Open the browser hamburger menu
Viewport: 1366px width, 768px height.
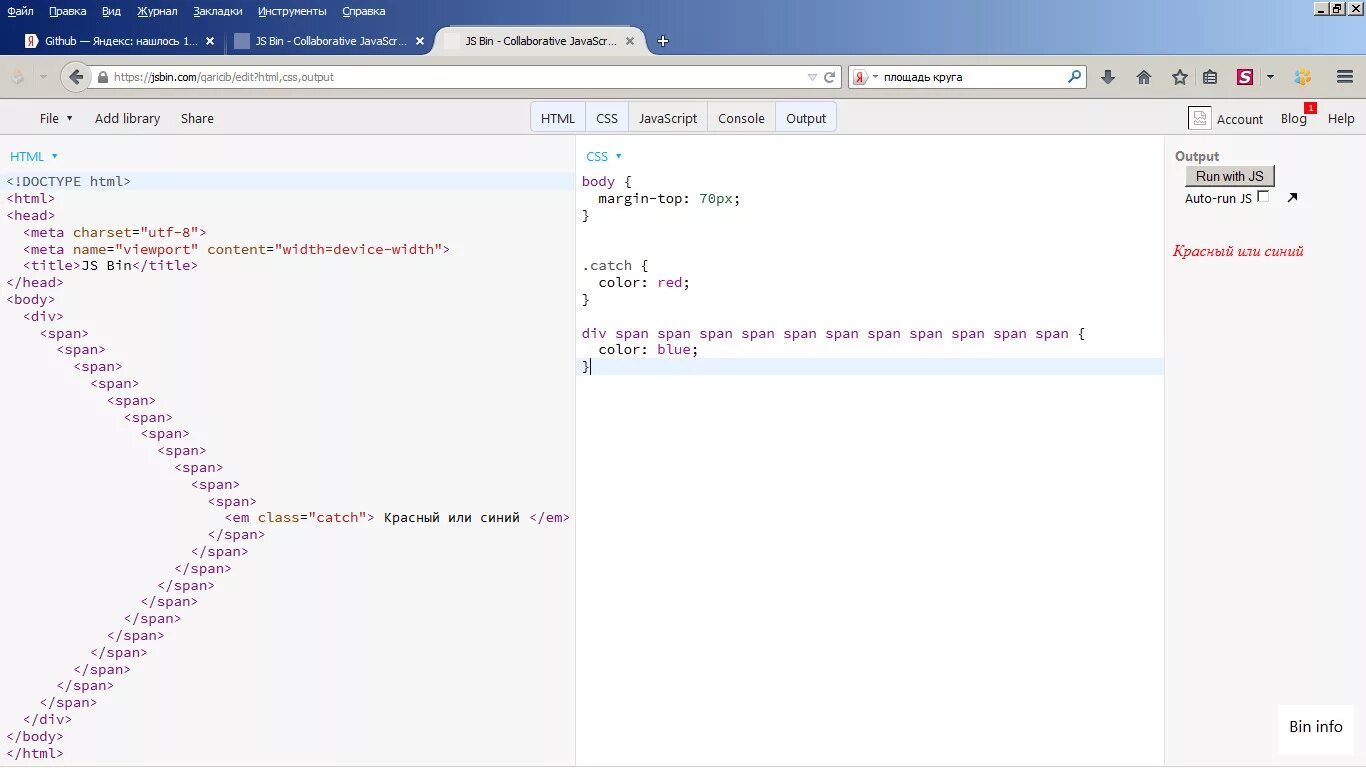pos(1345,77)
